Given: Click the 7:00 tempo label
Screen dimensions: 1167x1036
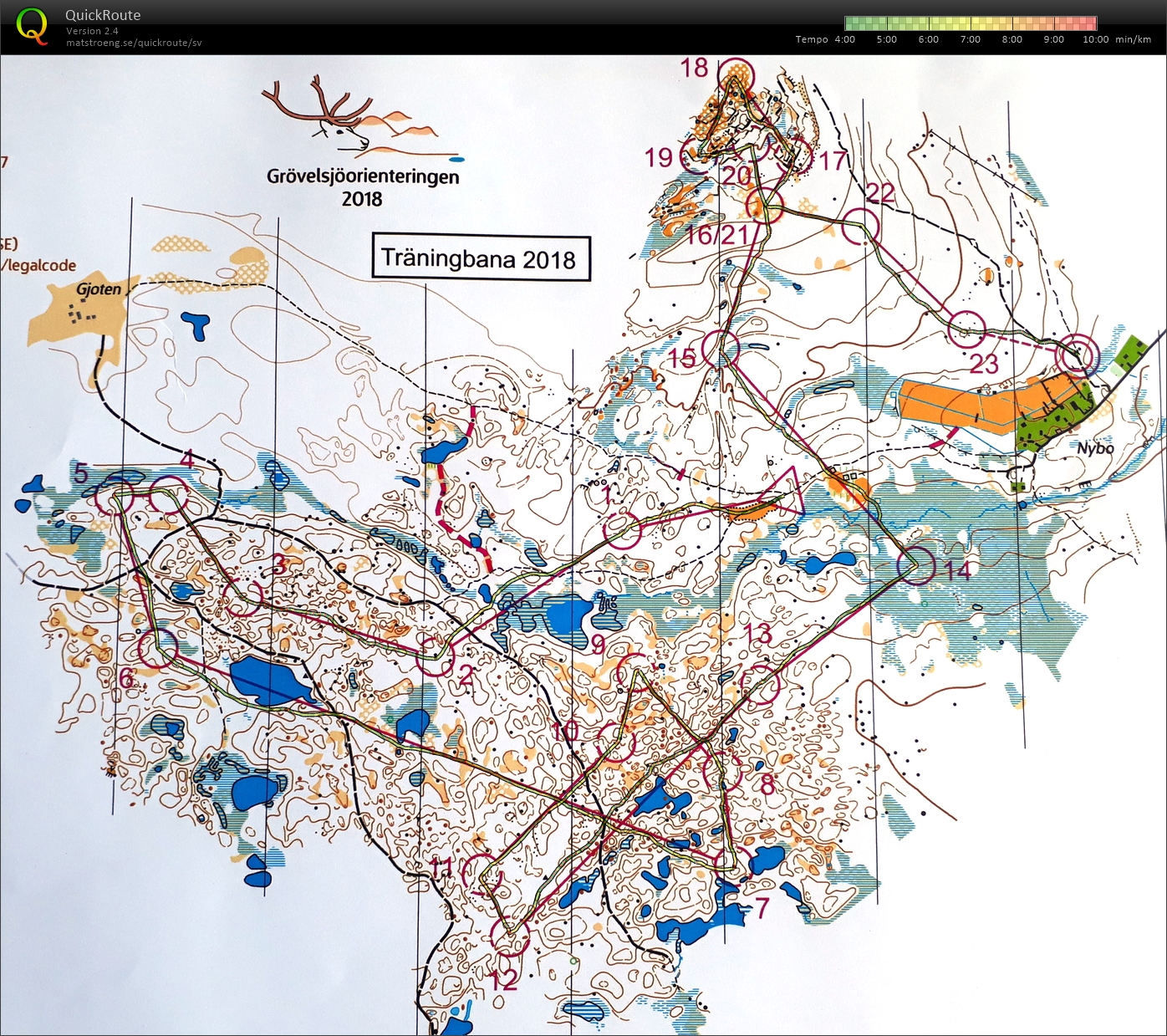Looking at the screenshot, I should click(x=970, y=39).
